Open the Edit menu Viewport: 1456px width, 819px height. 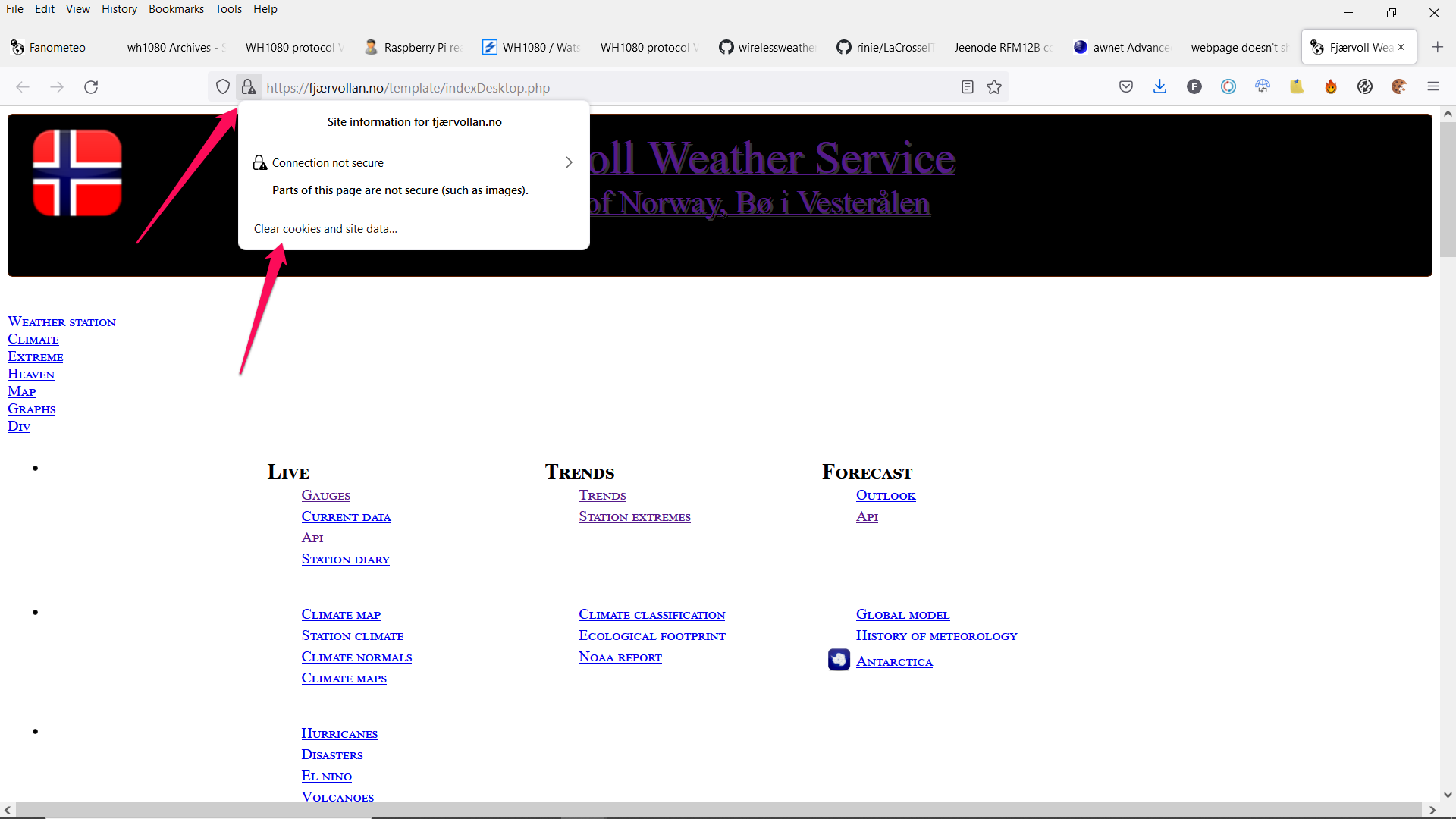point(45,9)
